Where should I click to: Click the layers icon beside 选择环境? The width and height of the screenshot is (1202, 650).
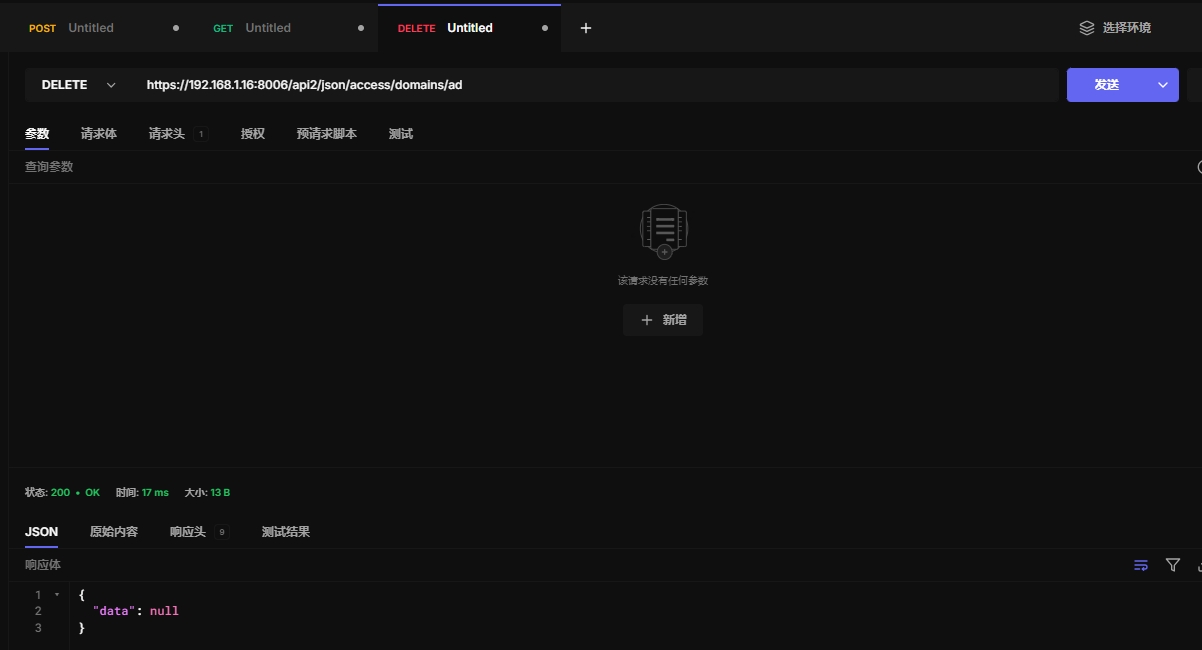tap(1086, 28)
